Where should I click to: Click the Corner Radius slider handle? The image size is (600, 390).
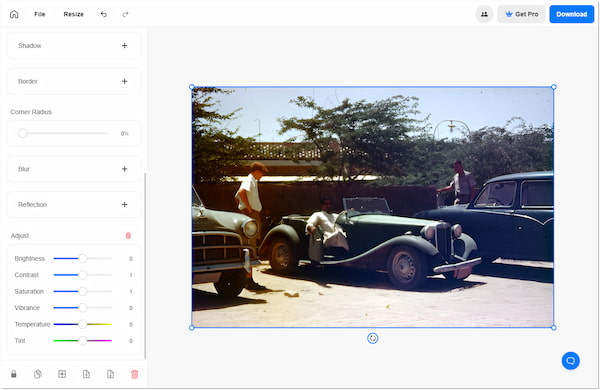(23, 133)
